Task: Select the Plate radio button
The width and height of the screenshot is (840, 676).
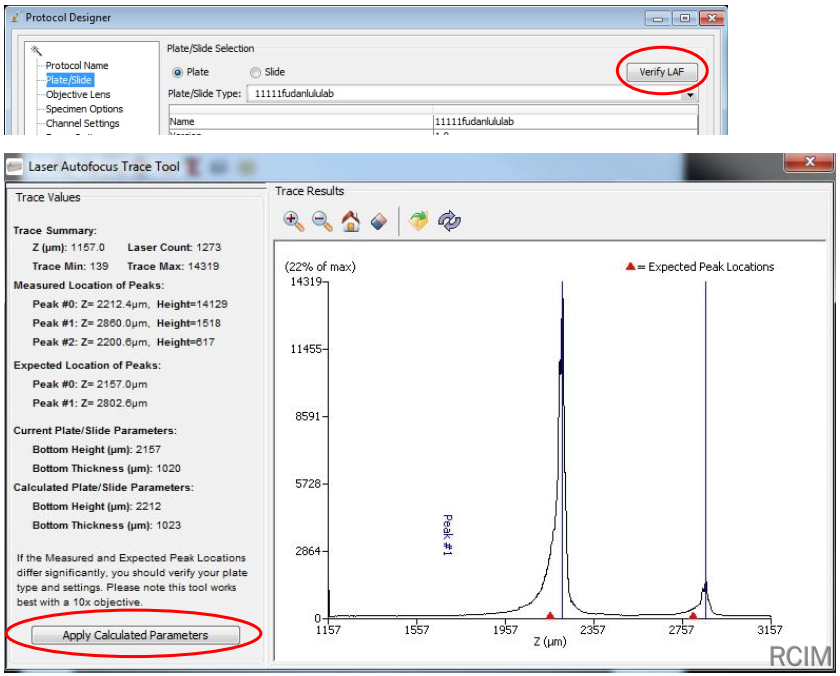Action: tap(178, 72)
